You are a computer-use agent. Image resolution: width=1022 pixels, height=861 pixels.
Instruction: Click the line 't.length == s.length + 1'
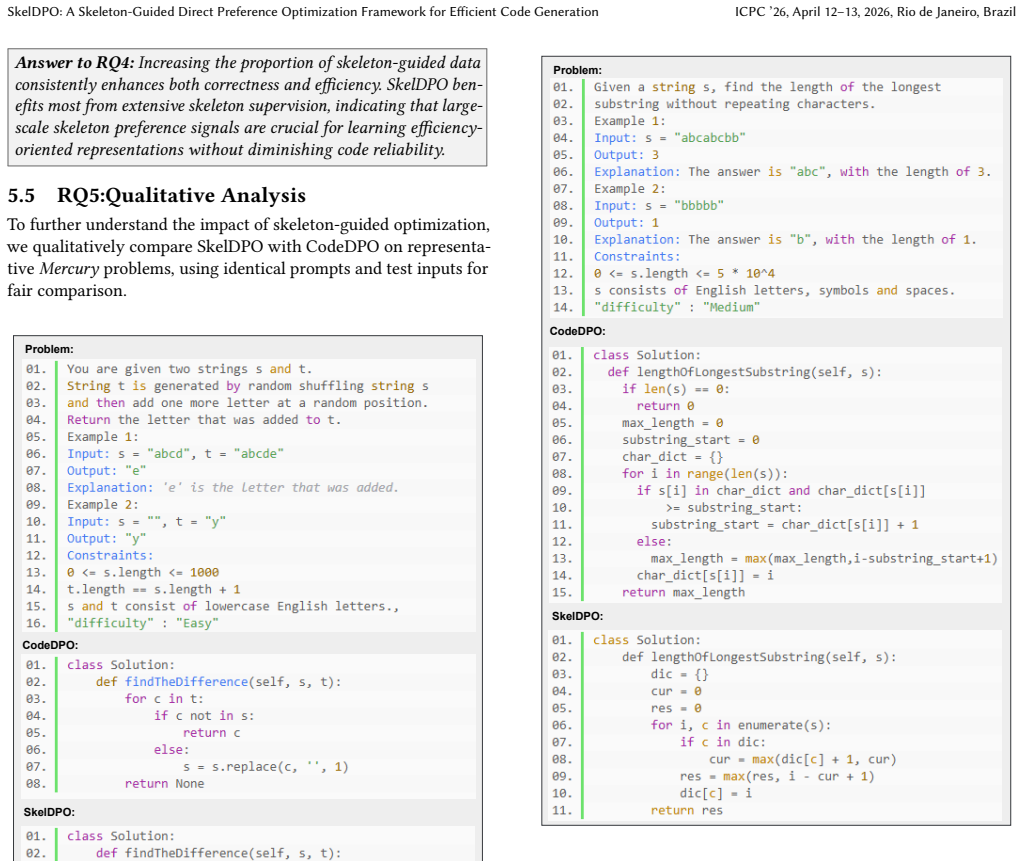153,589
